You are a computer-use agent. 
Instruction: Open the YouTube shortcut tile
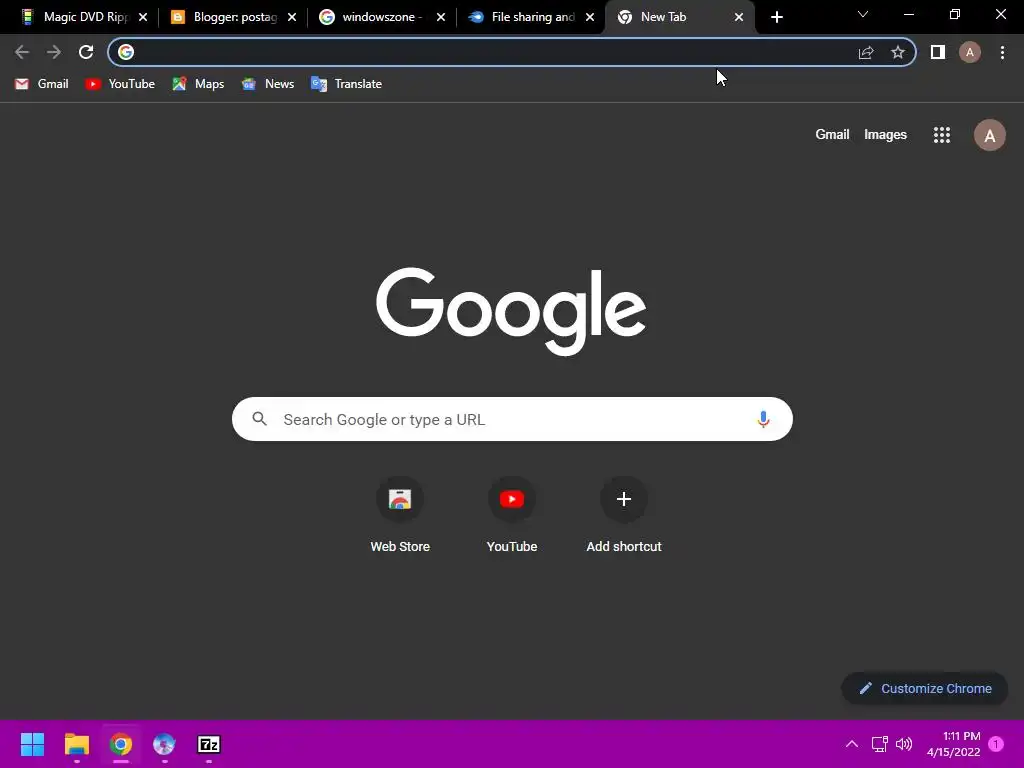(x=512, y=516)
